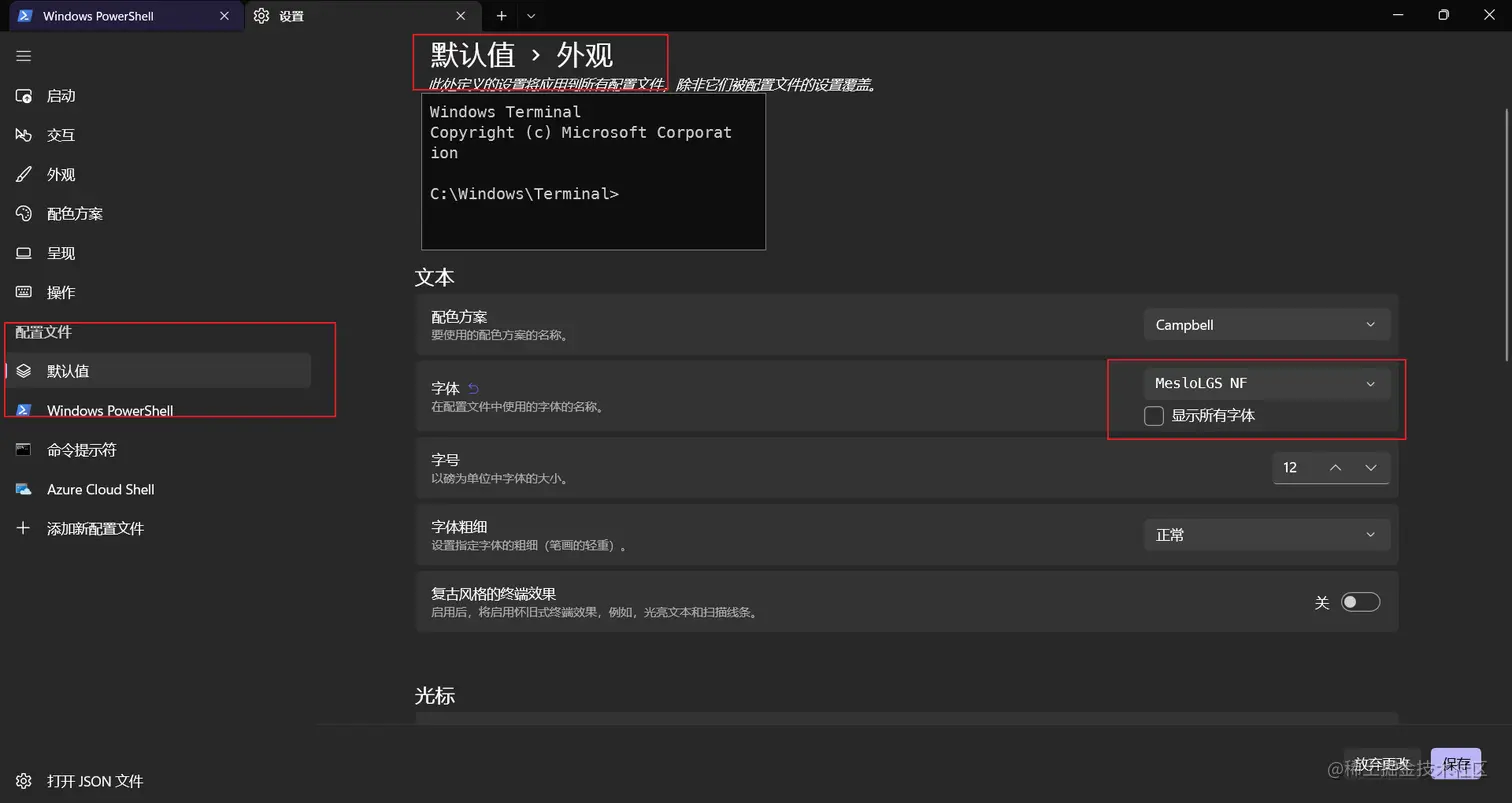This screenshot has height=803, width=1512.
Task: Open the MesloLGS NF font dropdown
Action: (1267, 383)
